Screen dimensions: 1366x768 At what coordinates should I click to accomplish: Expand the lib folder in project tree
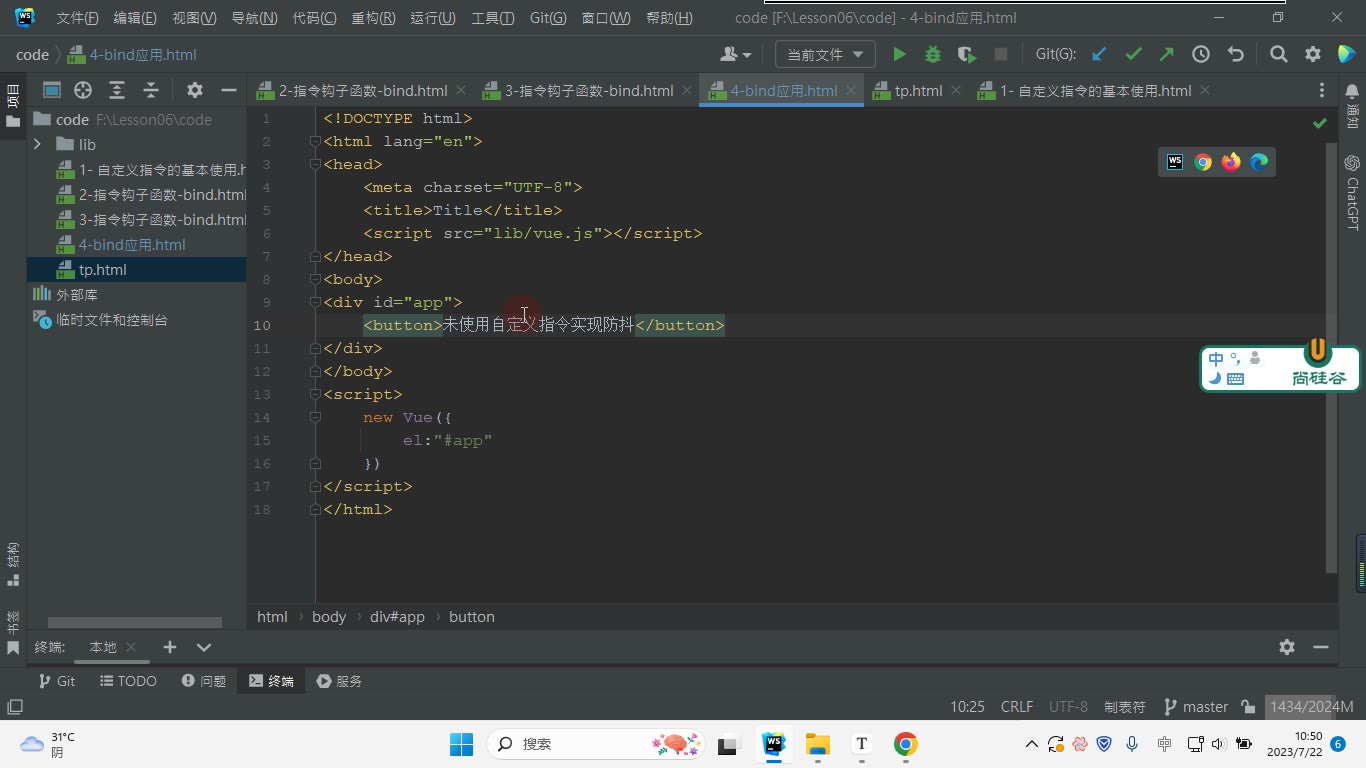tap(37, 144)
